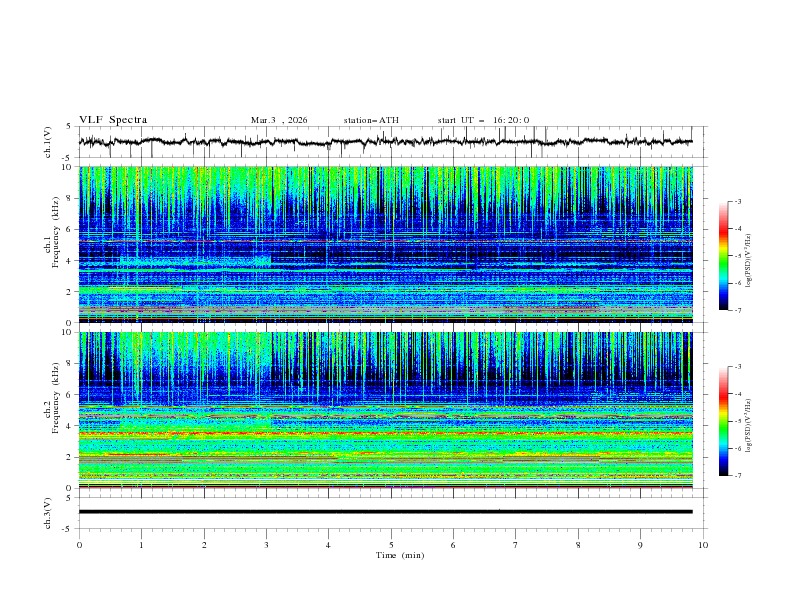
Task: Click the ch.2 "Frequency (kHz)" axis label
Action: coord(56,398)
